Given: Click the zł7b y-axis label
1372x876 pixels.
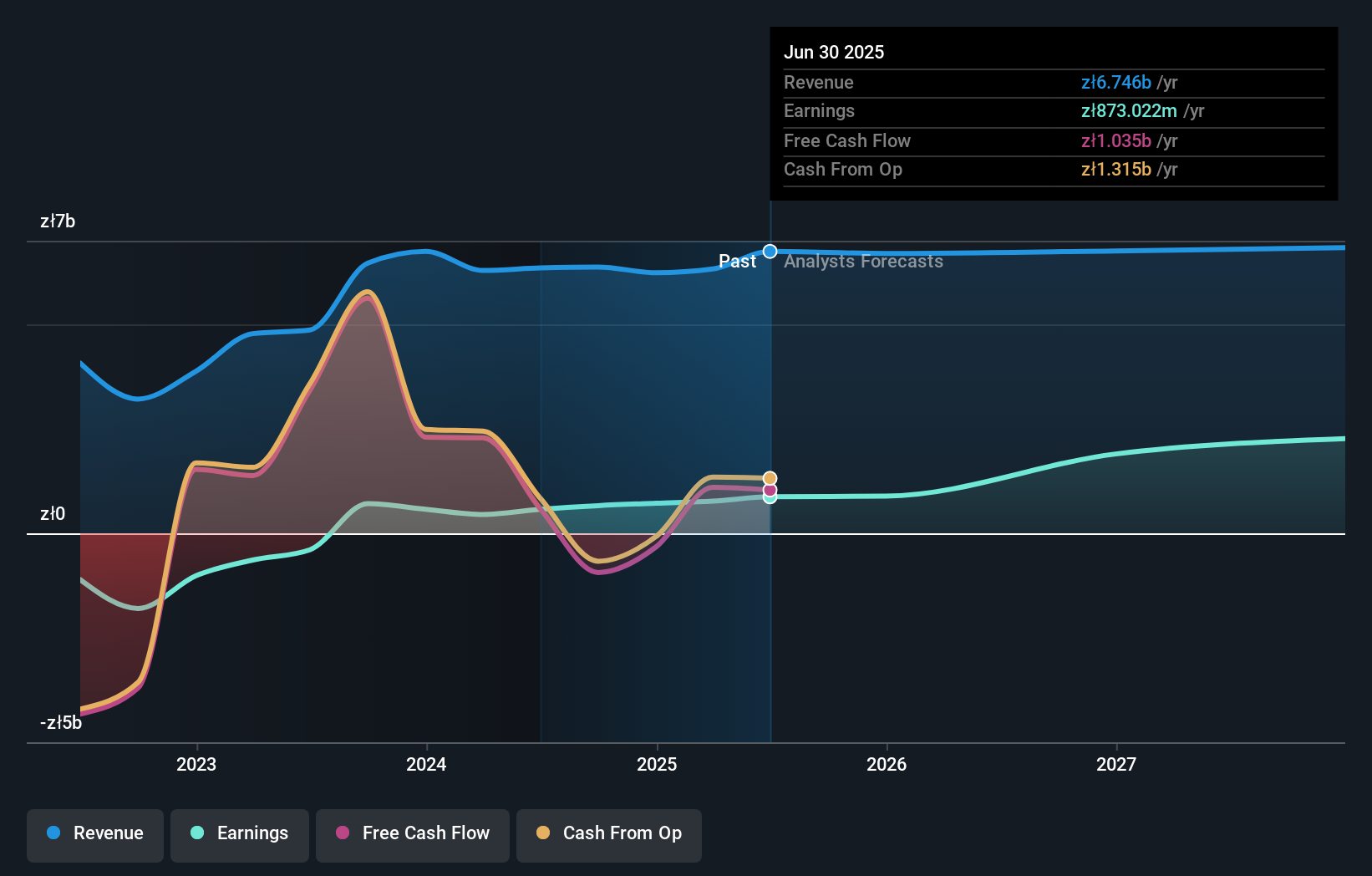Looking at the screenshot, I should click(58, 221).
